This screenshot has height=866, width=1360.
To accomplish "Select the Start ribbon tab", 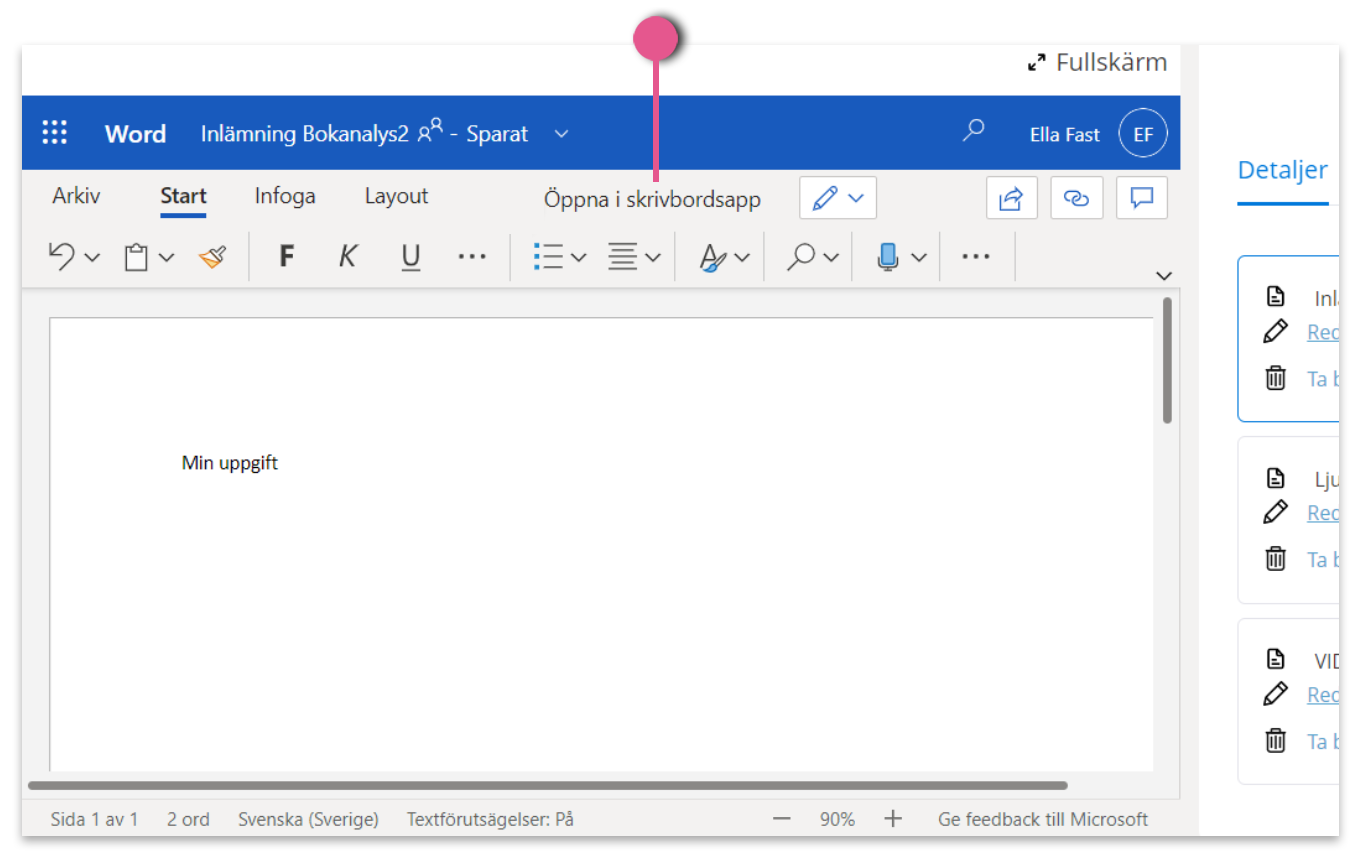I will click(183, 196).
